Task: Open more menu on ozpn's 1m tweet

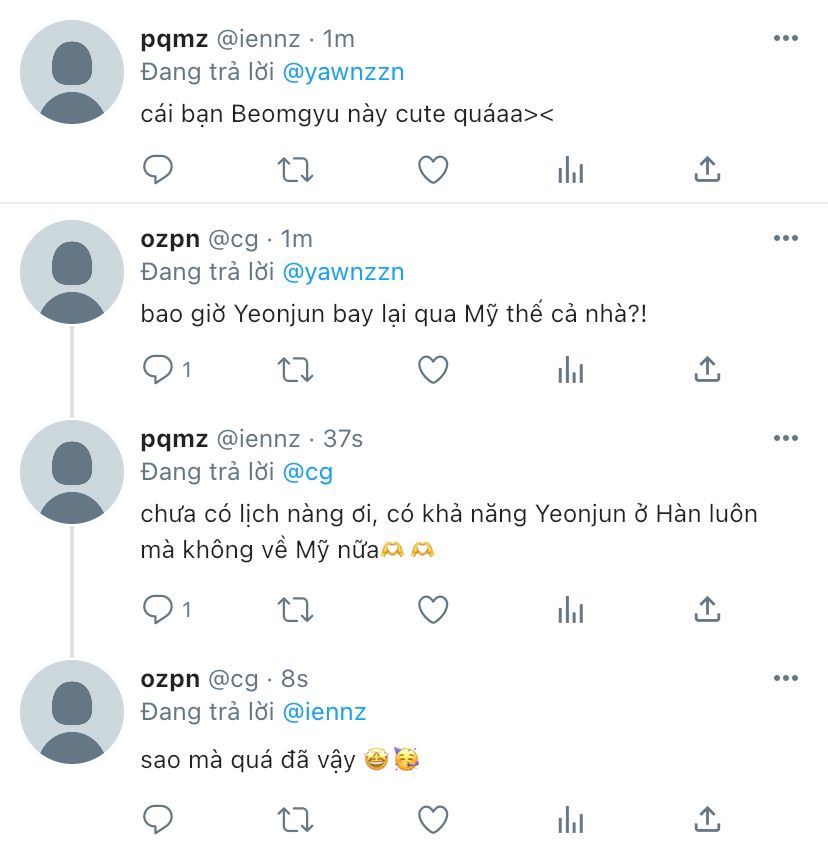Action: [x=785, y=238]
